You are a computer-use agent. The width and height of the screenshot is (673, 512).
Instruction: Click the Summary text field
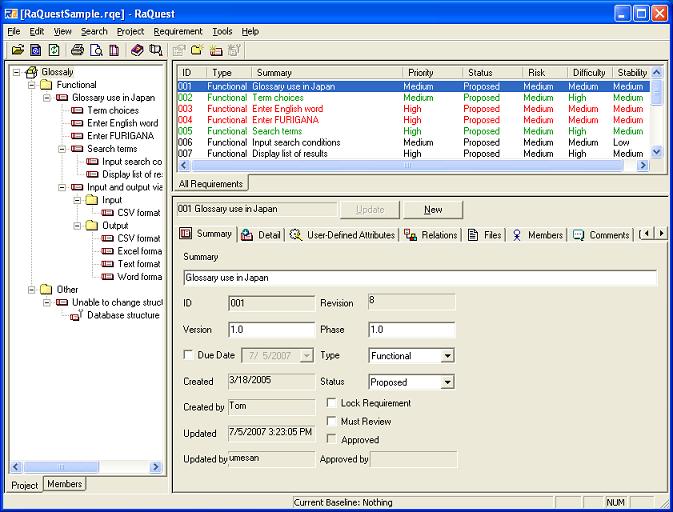tap(420, 278)
